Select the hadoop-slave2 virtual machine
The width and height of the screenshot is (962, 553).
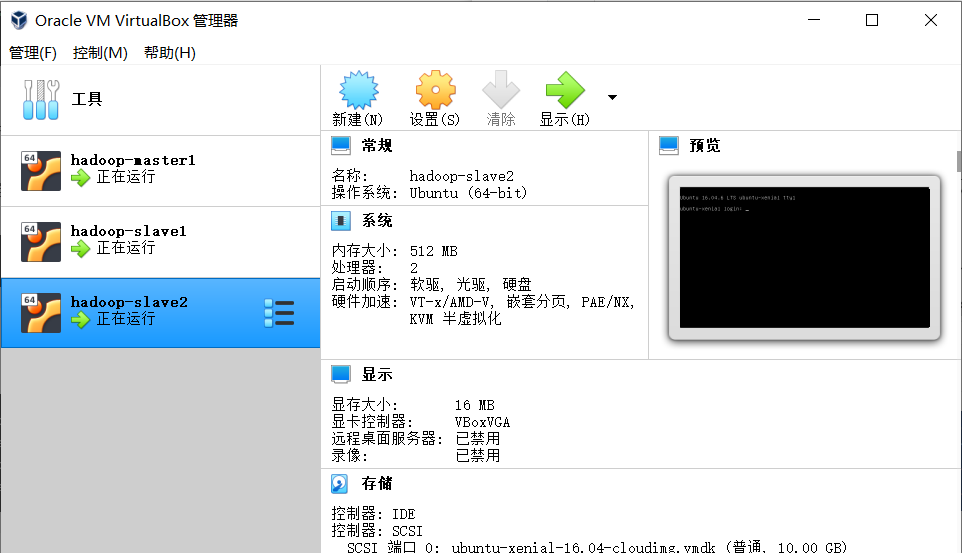[x=160, y=313]
